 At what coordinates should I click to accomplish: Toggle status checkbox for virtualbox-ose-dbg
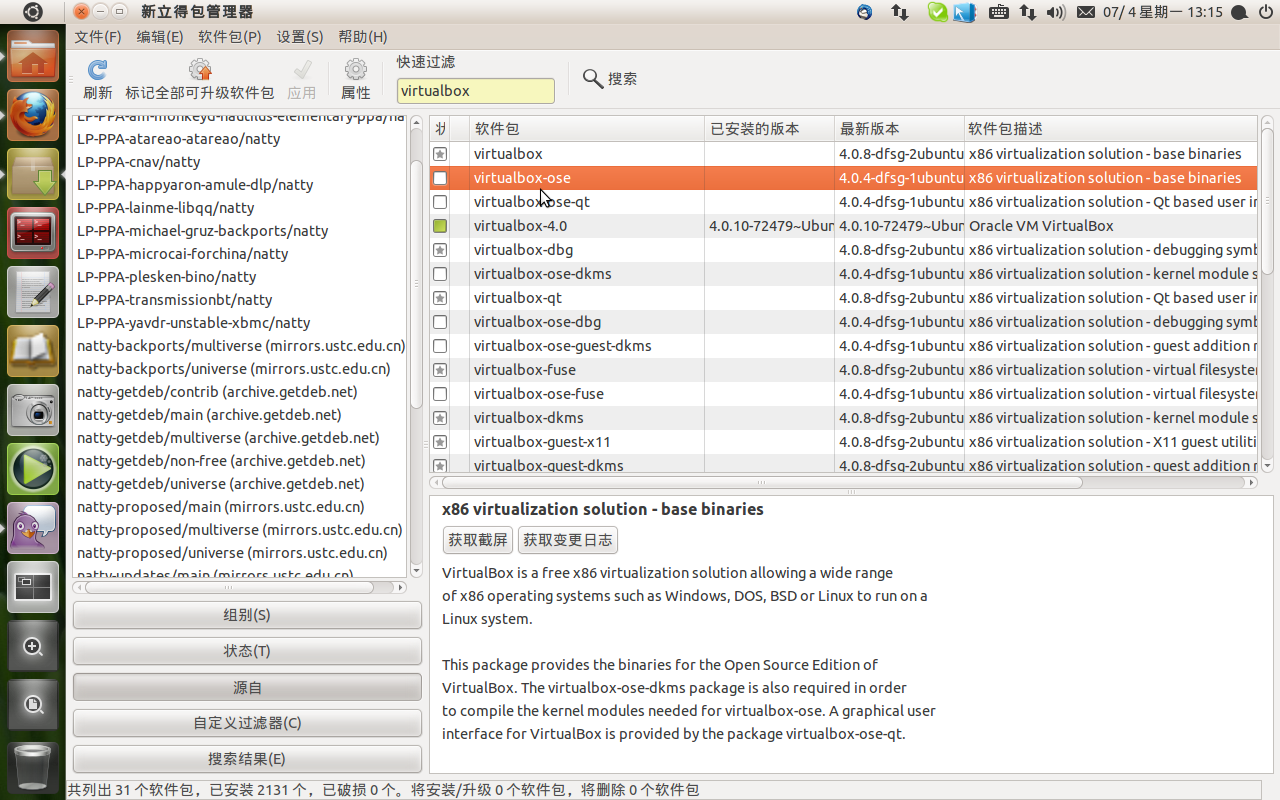pyautogui.click(x=440, y=322)
